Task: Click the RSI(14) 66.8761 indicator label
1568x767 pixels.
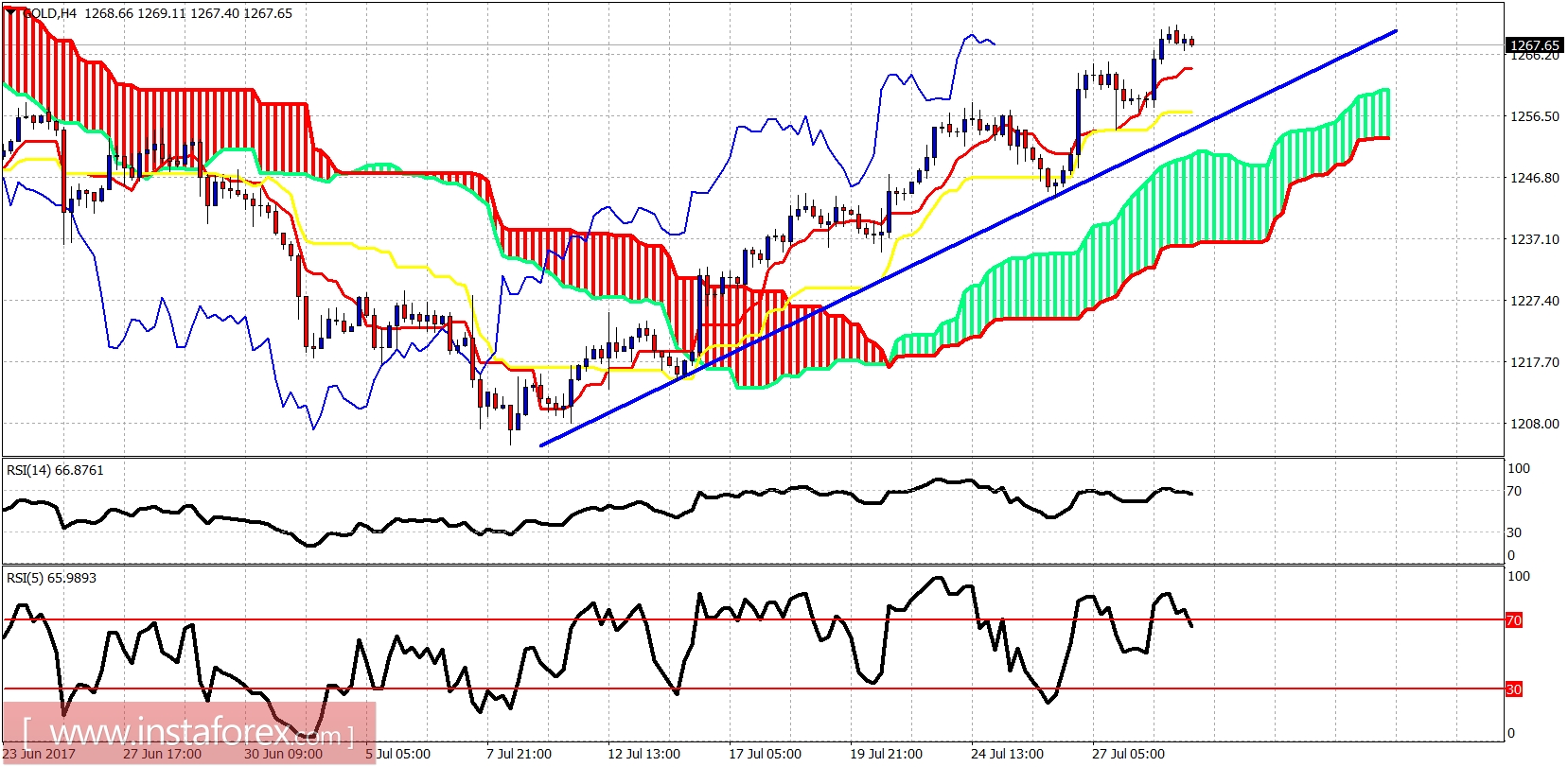Action: (x=55, y=470)
